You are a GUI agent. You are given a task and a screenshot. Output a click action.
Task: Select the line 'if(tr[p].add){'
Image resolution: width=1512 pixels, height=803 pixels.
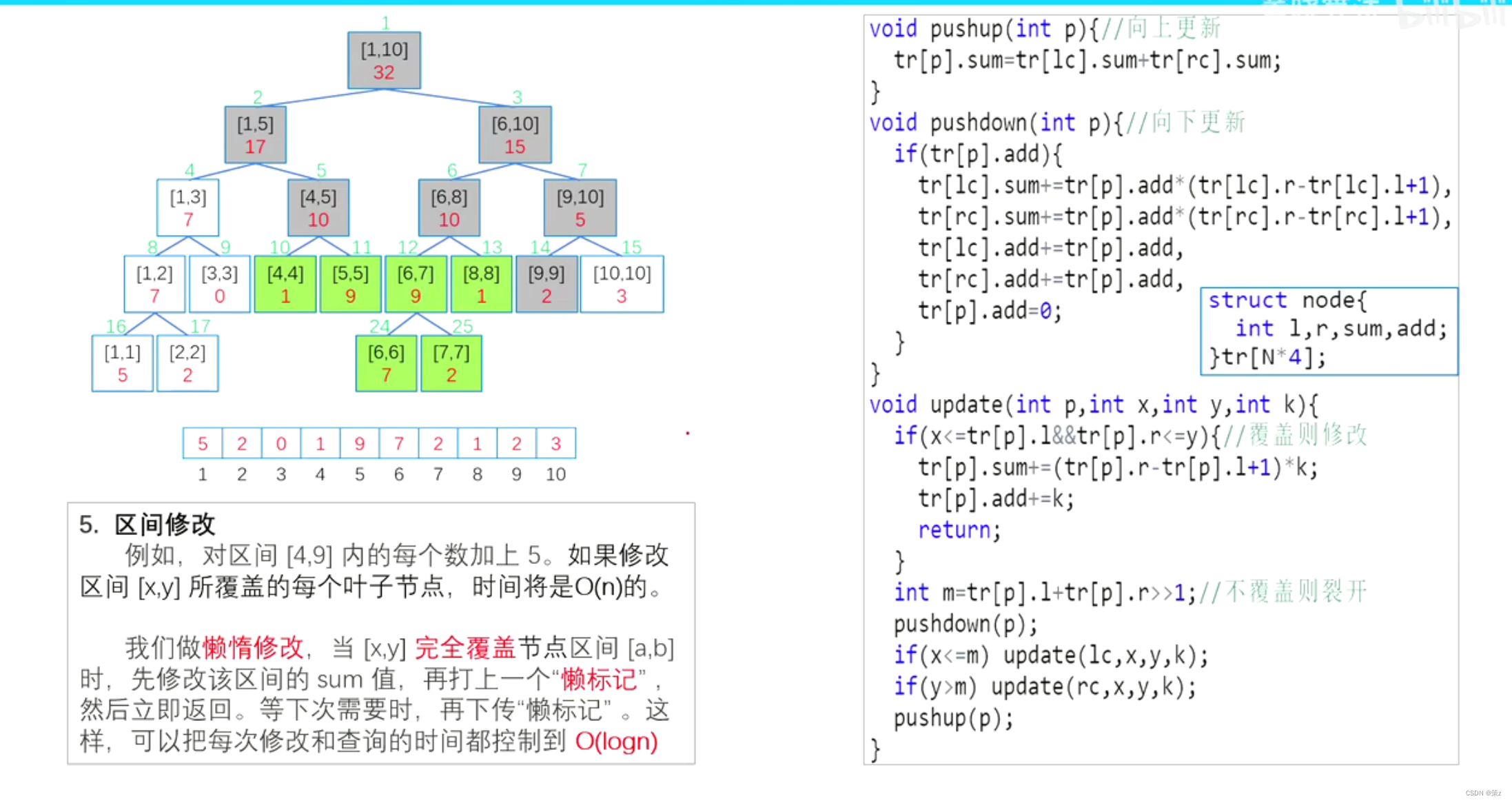[x=978, y=154]
